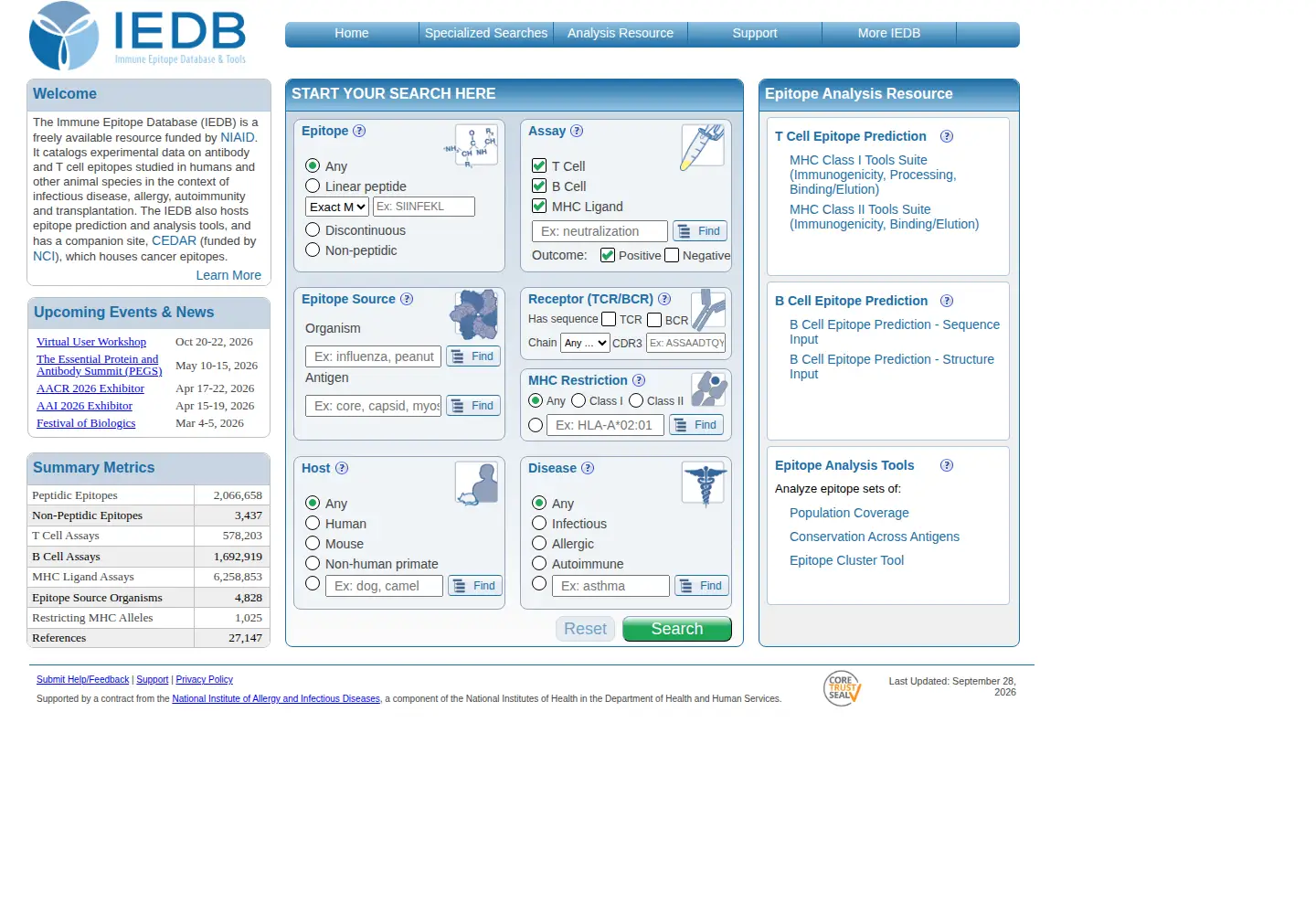Open the Receptor (TCR/BCR) help icon
The width and height of the screenshot is (1316, 914).
click(x=664, y=299)
